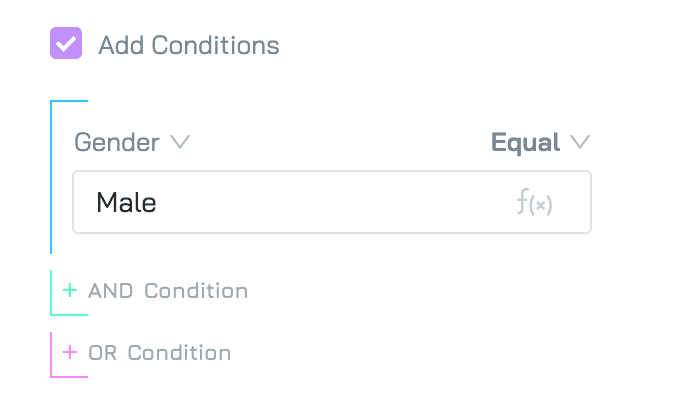
Task: Focus the value field containing Male
Action: 332,202
